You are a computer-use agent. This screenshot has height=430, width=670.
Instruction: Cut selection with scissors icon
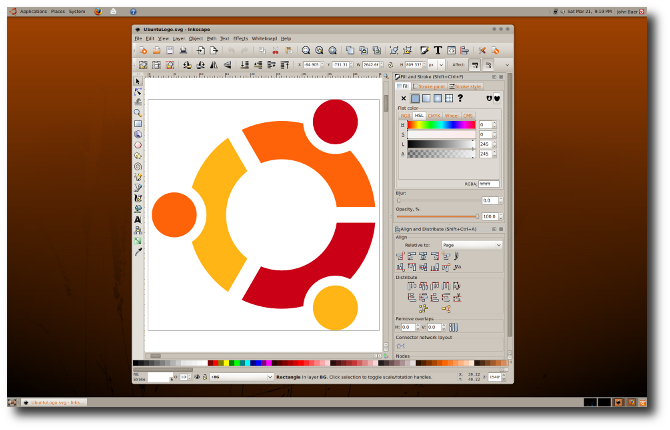[x=276, y=50]
